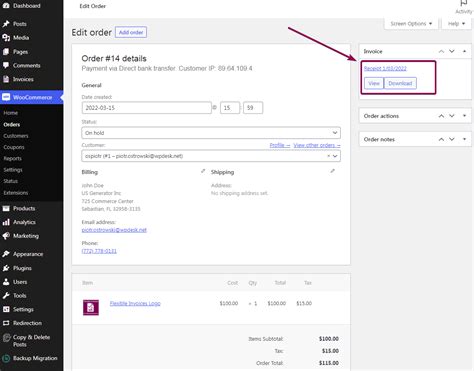474x371 pixels.
Task: Open the Activity flag icon
Action: (x=464, y=3)
